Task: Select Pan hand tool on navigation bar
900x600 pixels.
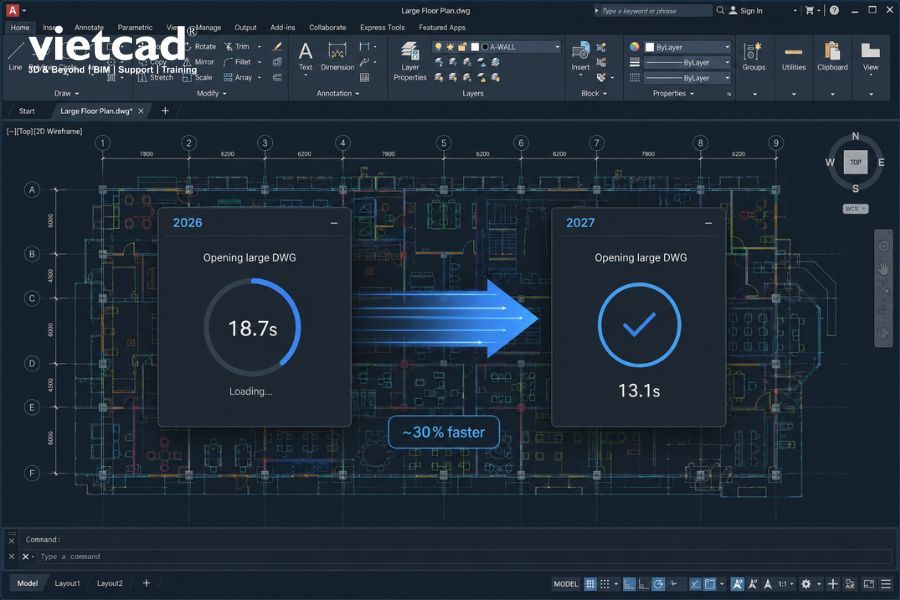Action: tap(883, 268)
